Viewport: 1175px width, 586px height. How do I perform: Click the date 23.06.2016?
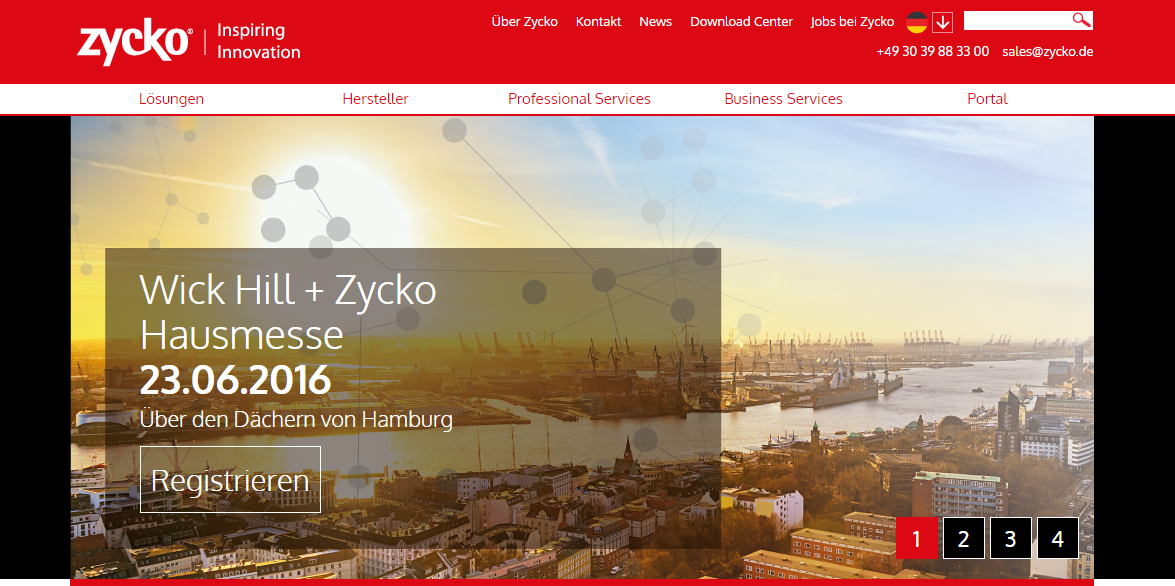[x=235, y=381]
